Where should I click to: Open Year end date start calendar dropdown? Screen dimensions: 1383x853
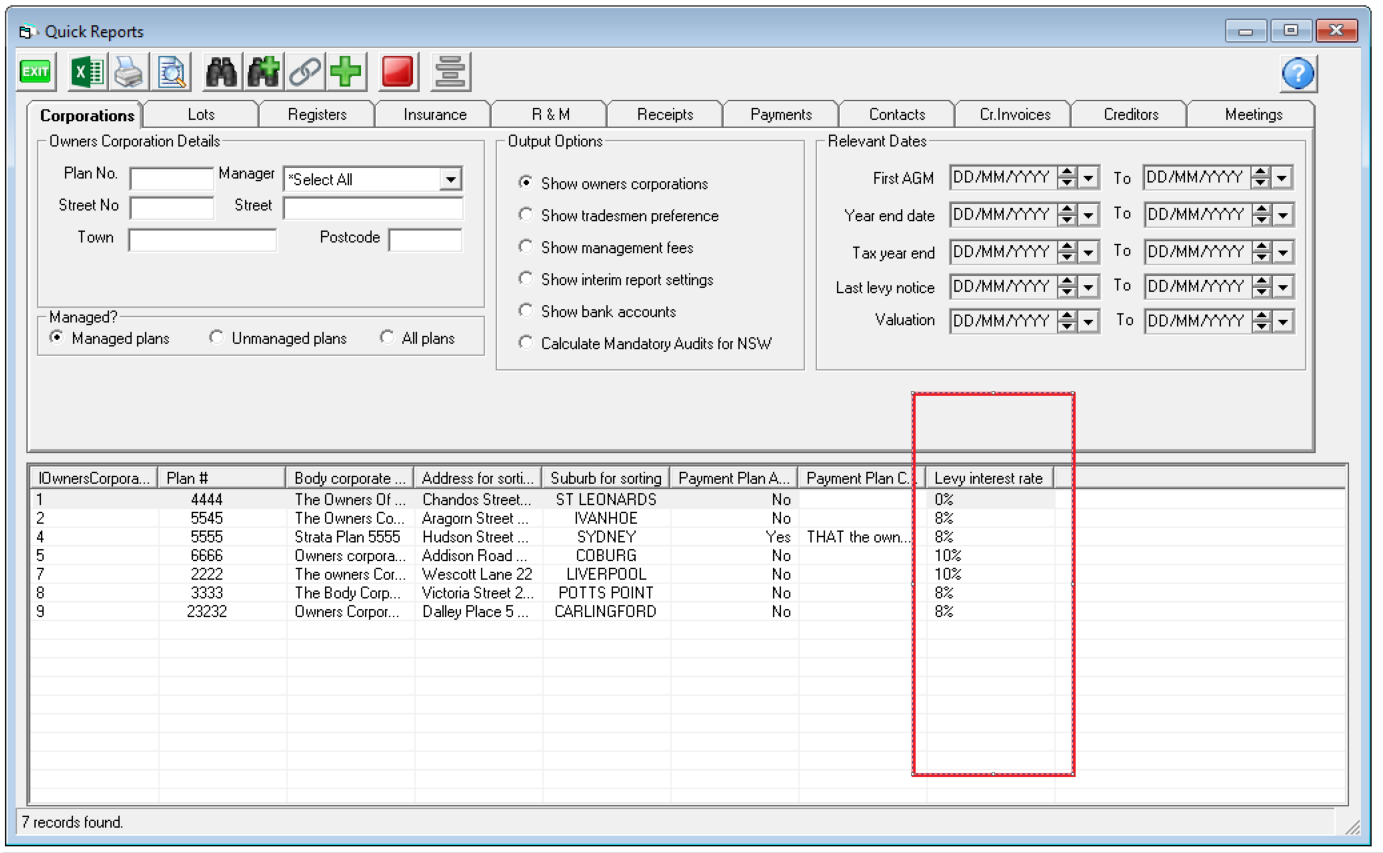point(1089,214)
